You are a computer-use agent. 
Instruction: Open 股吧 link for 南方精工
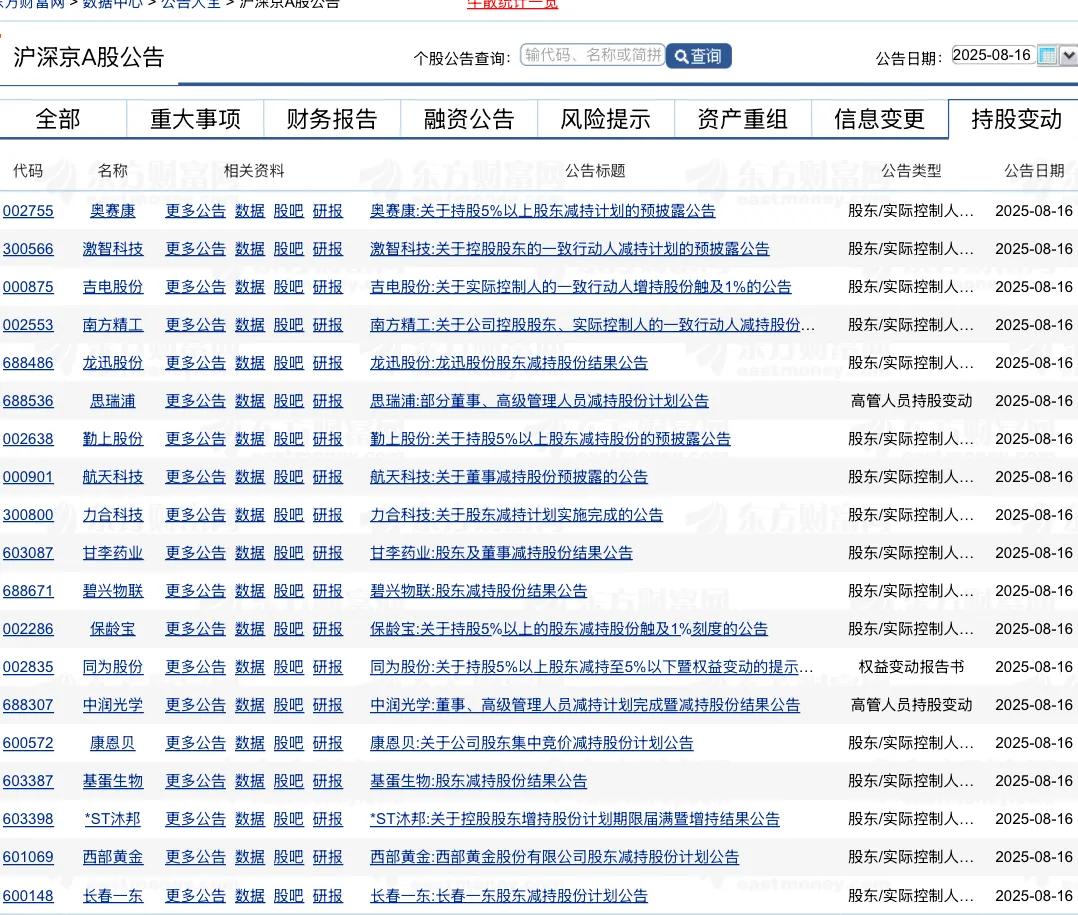[x=288, y=325]
